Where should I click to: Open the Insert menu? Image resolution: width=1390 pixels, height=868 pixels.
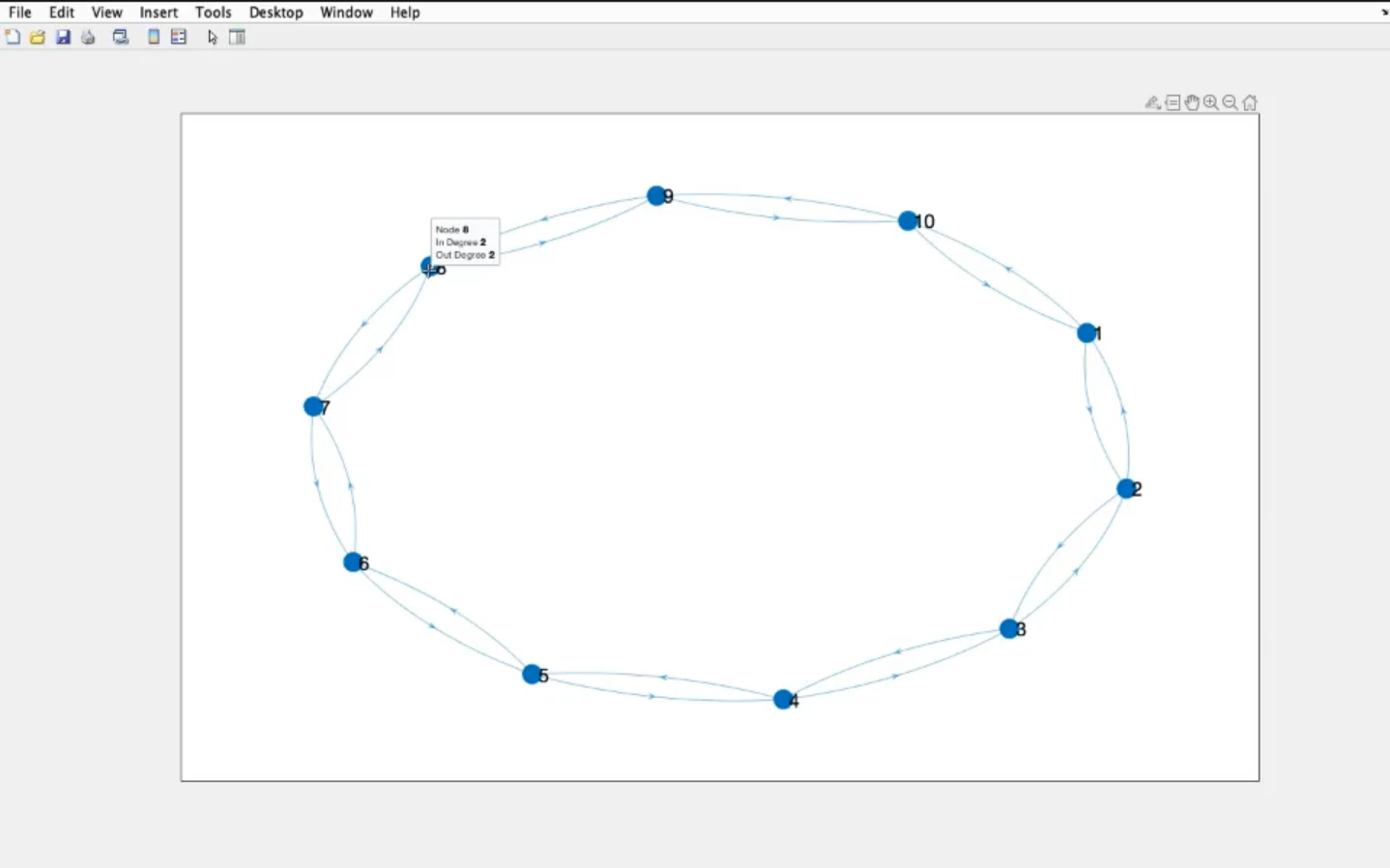pos(159,13)
